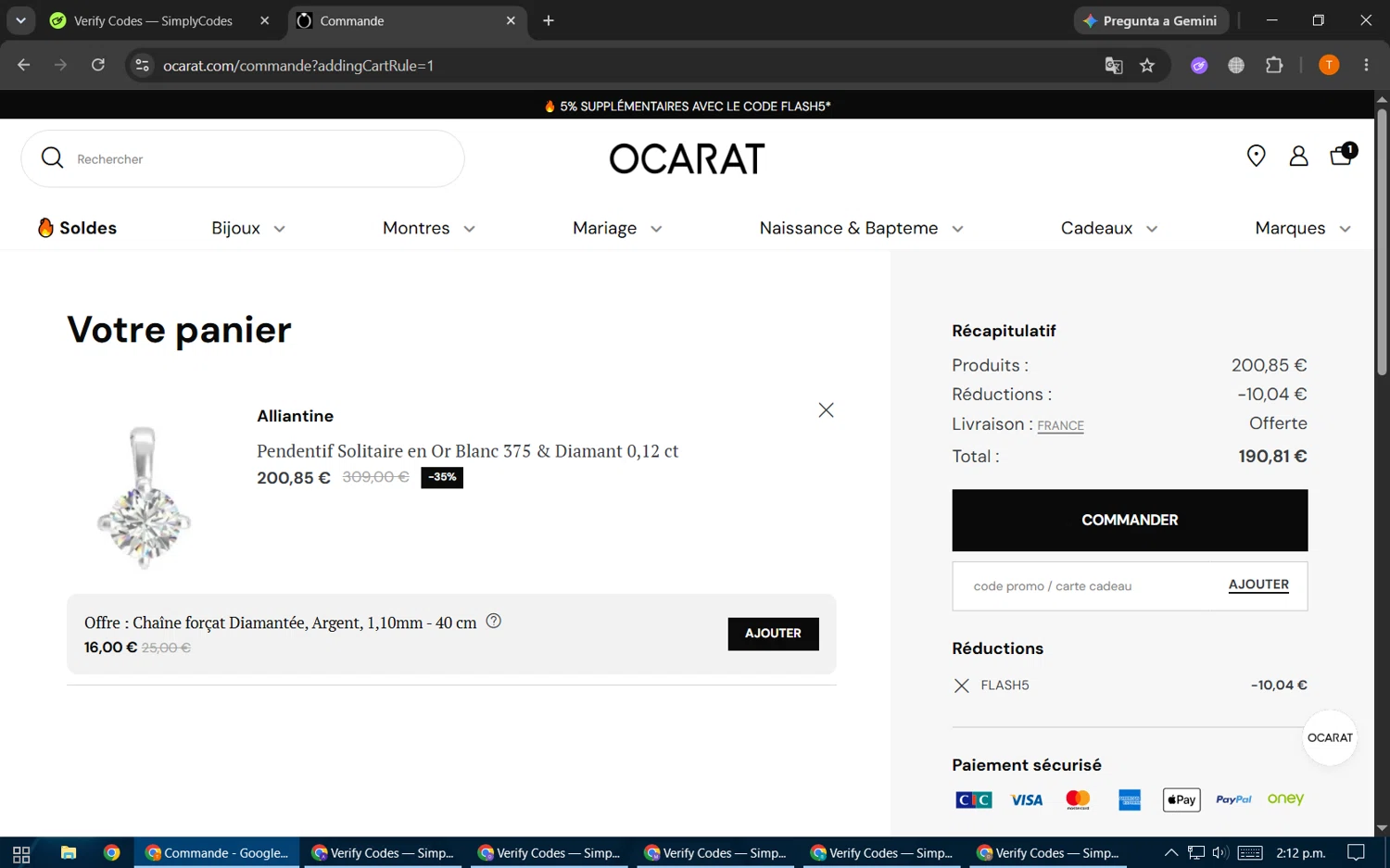Image resolution: width=1390 pixels, height=868 pixels.
Task: Expand the Marques menu
Action: (1302, 228)
